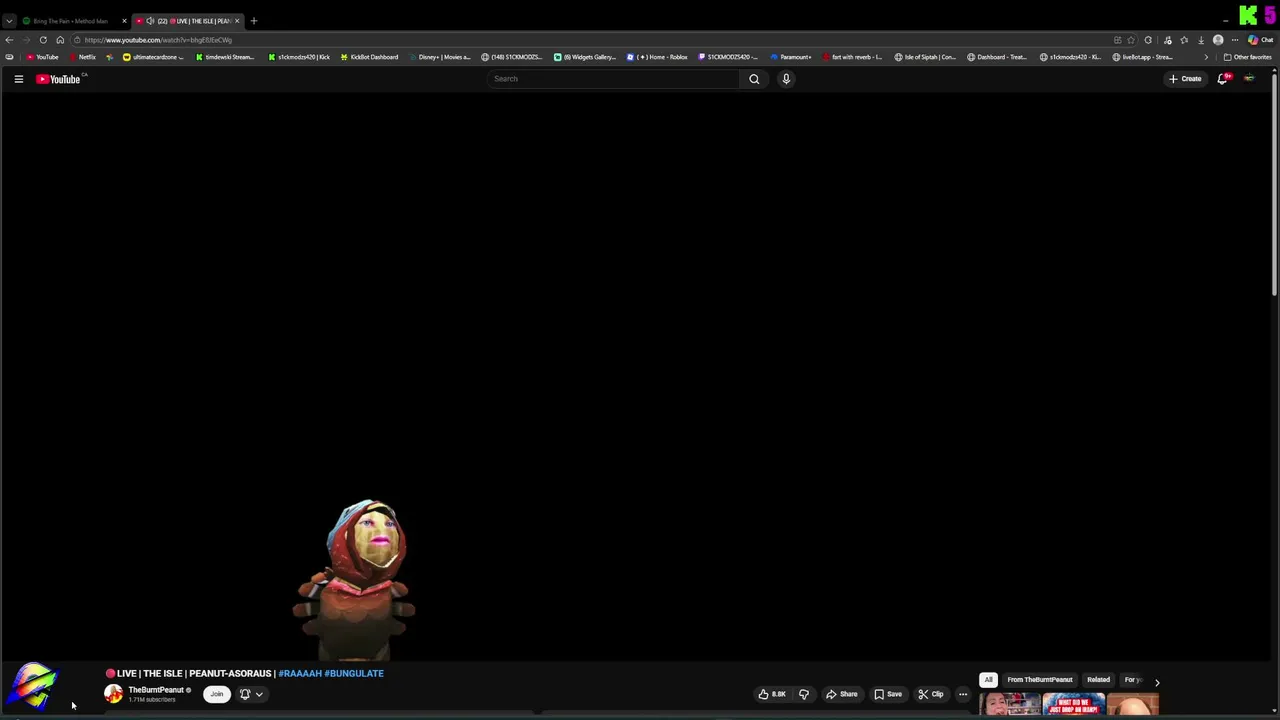Image resolution: width=1280 pixels, height=720 pixels.
Task: Join TheBurntPeanut channel membership
Action: [x=216, y=694]
